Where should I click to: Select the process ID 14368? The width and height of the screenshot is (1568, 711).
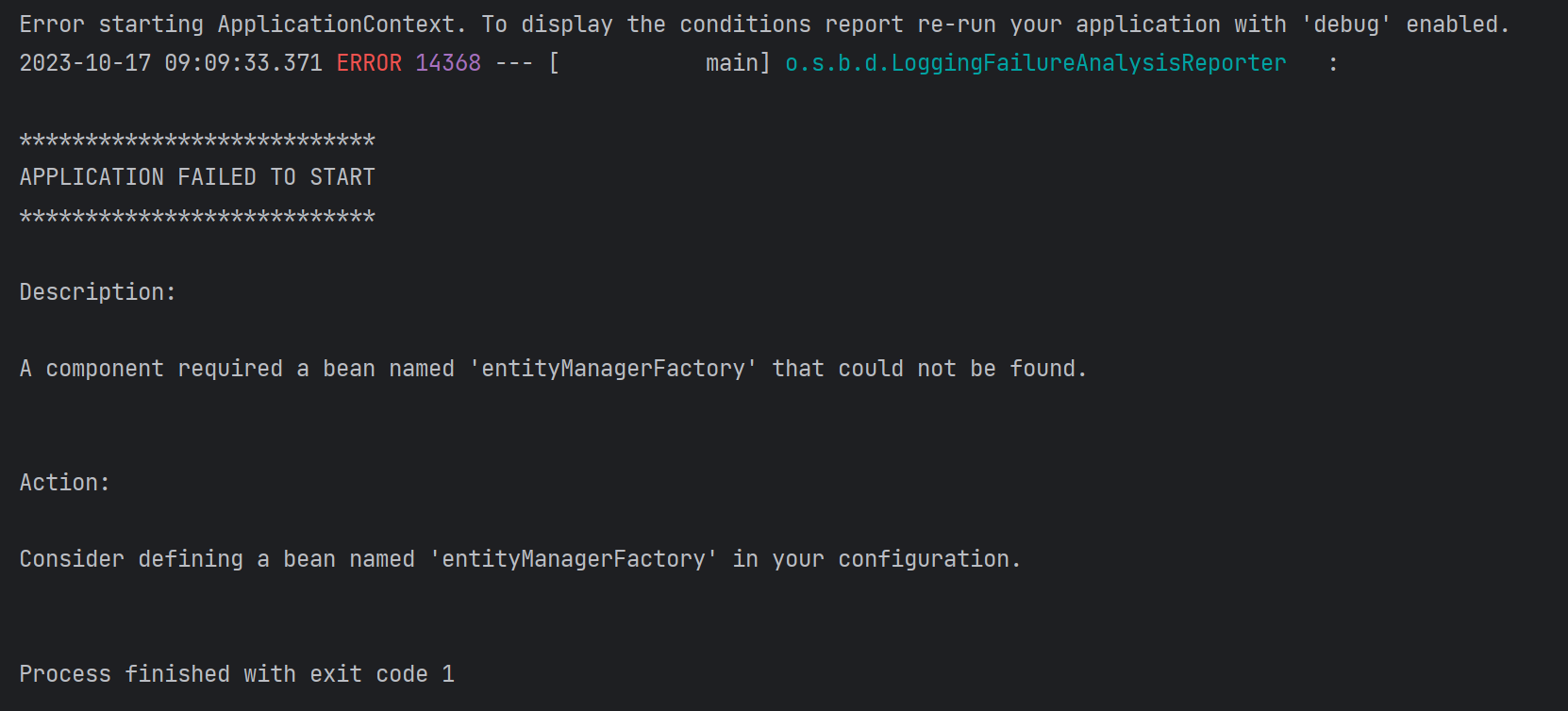448,63
